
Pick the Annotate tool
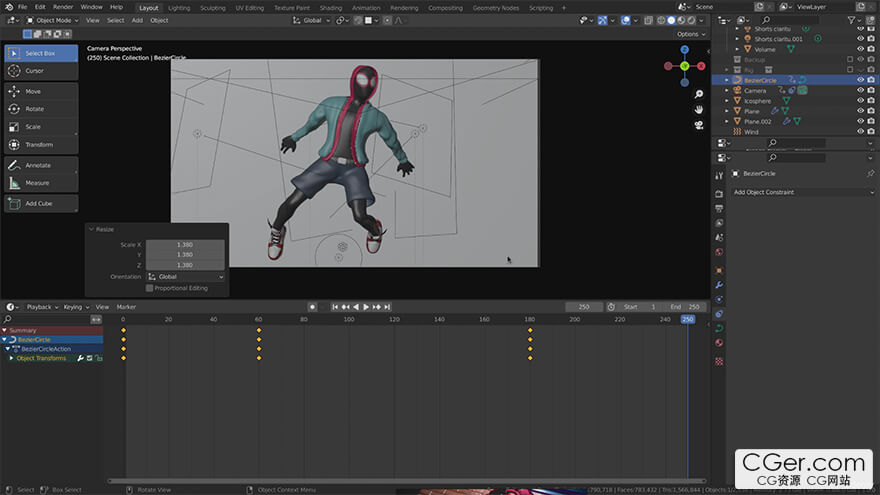(41, 165)
